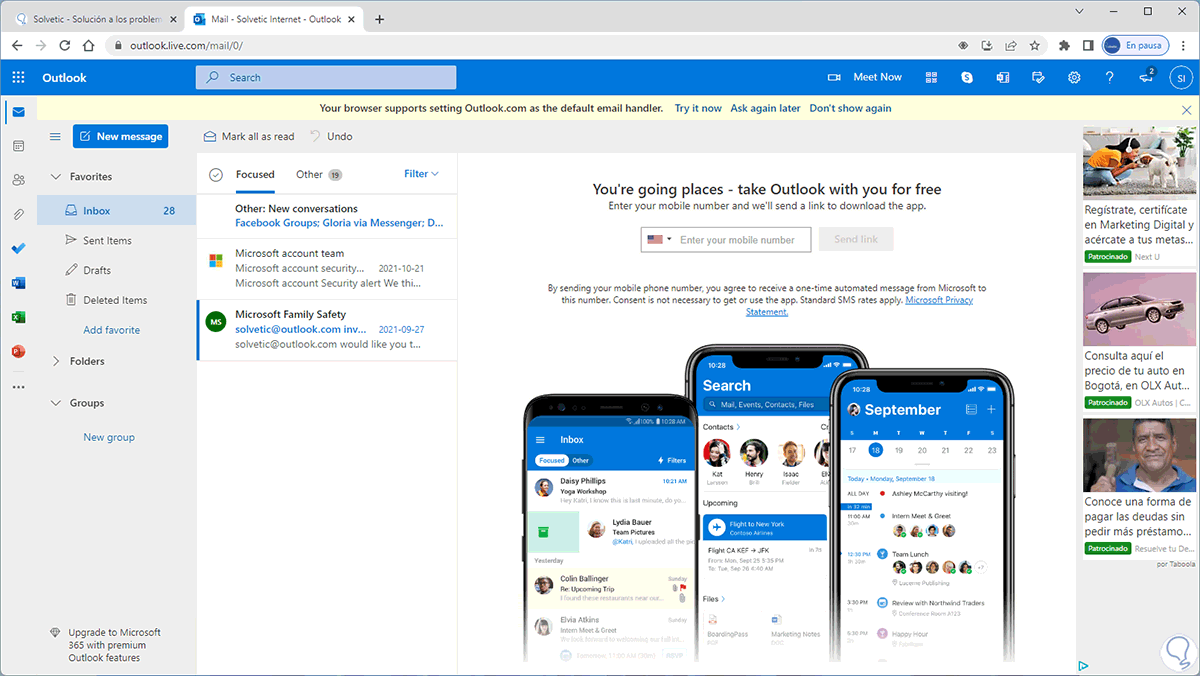
Task: Dismiss the default email handler banner
Action: [x=1187, y=109]
